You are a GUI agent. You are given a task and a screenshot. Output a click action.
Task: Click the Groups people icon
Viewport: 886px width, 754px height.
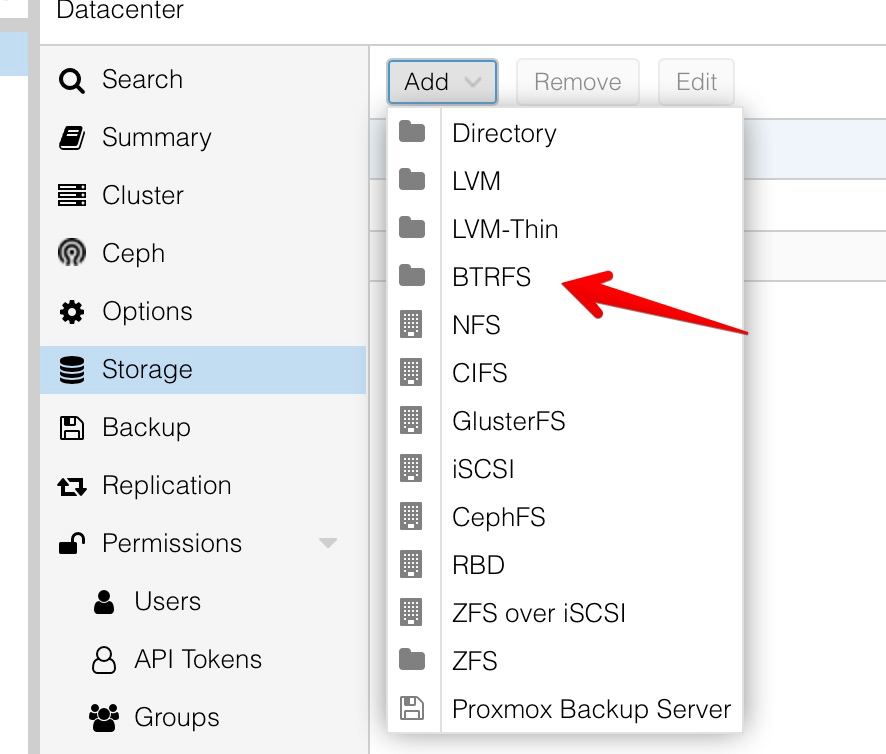[104, 717]
